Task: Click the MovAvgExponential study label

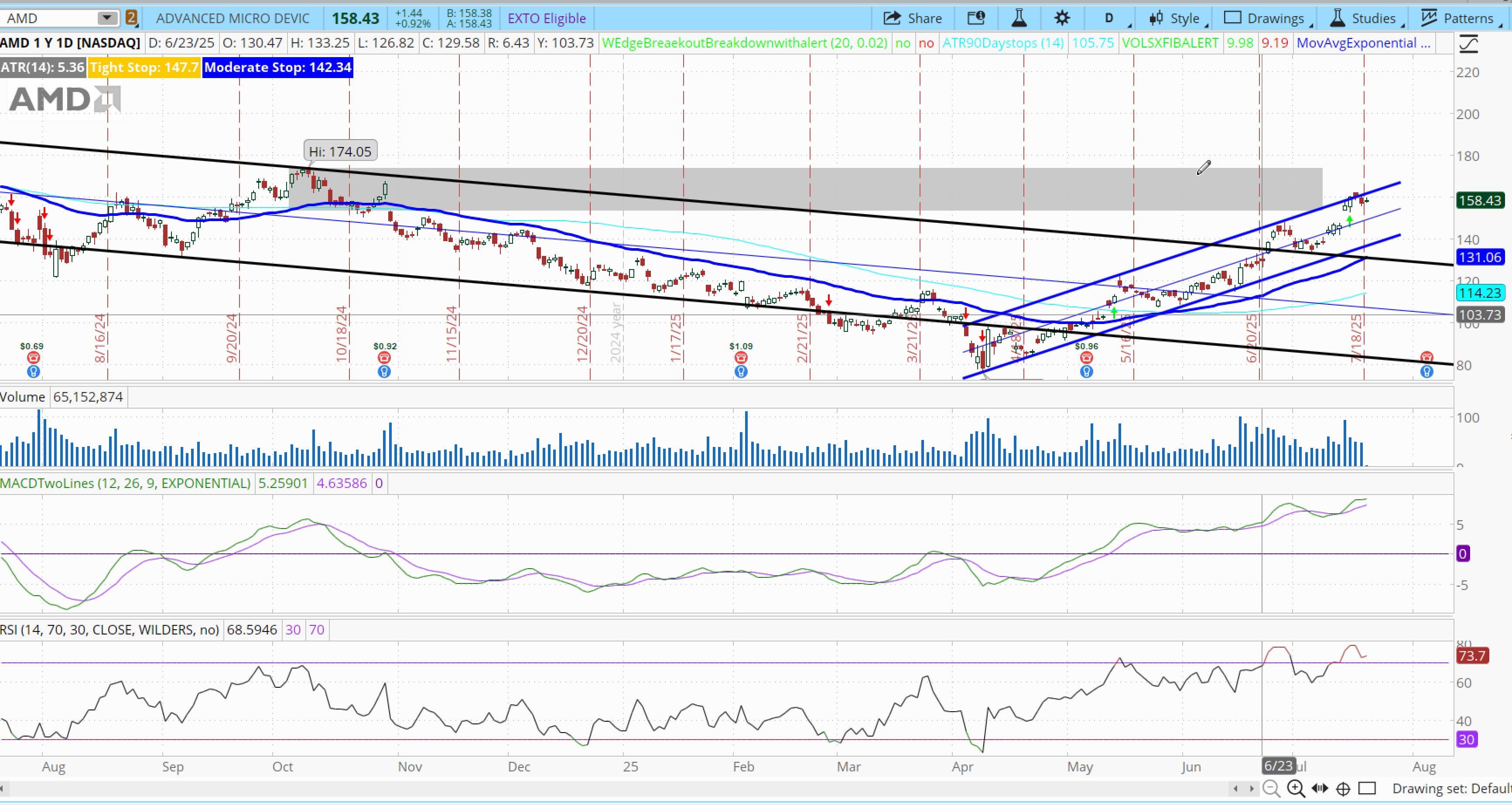Action: pos(1363,43)
